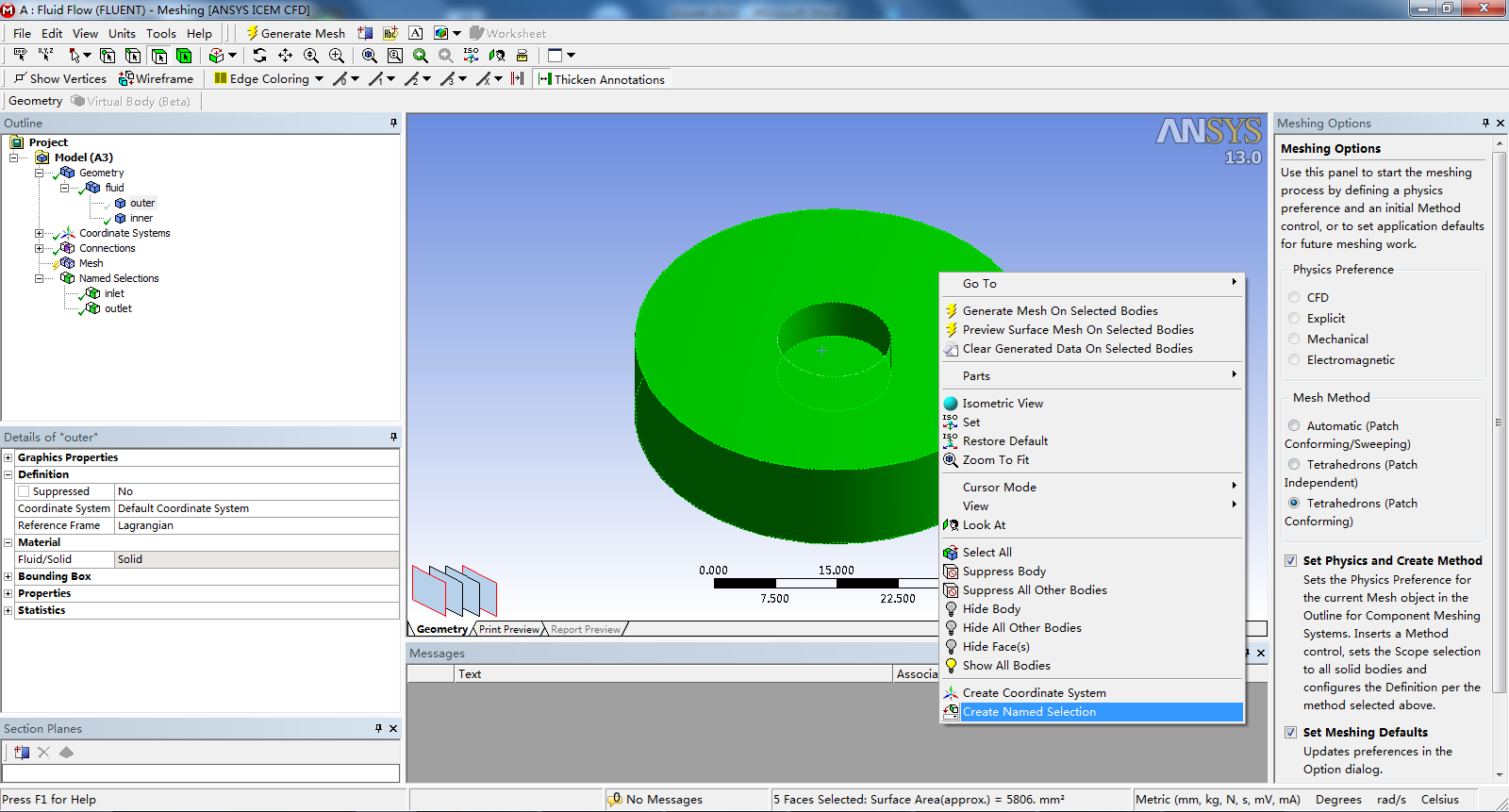1509x812 pixels.
Task: Expand the Coordinate Systems tree node
Action: point(40,233)
